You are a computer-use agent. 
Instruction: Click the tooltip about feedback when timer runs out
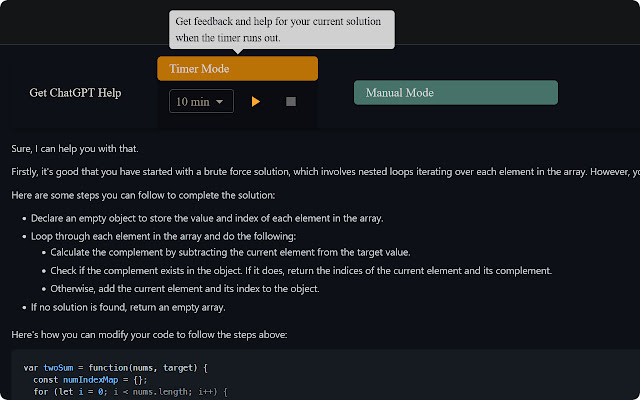coord(282,29)
